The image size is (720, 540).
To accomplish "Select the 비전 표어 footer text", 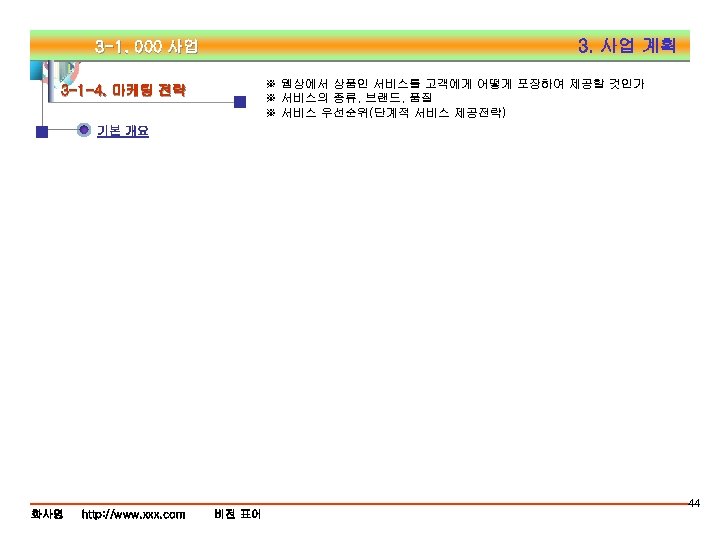I will point(237,514).
